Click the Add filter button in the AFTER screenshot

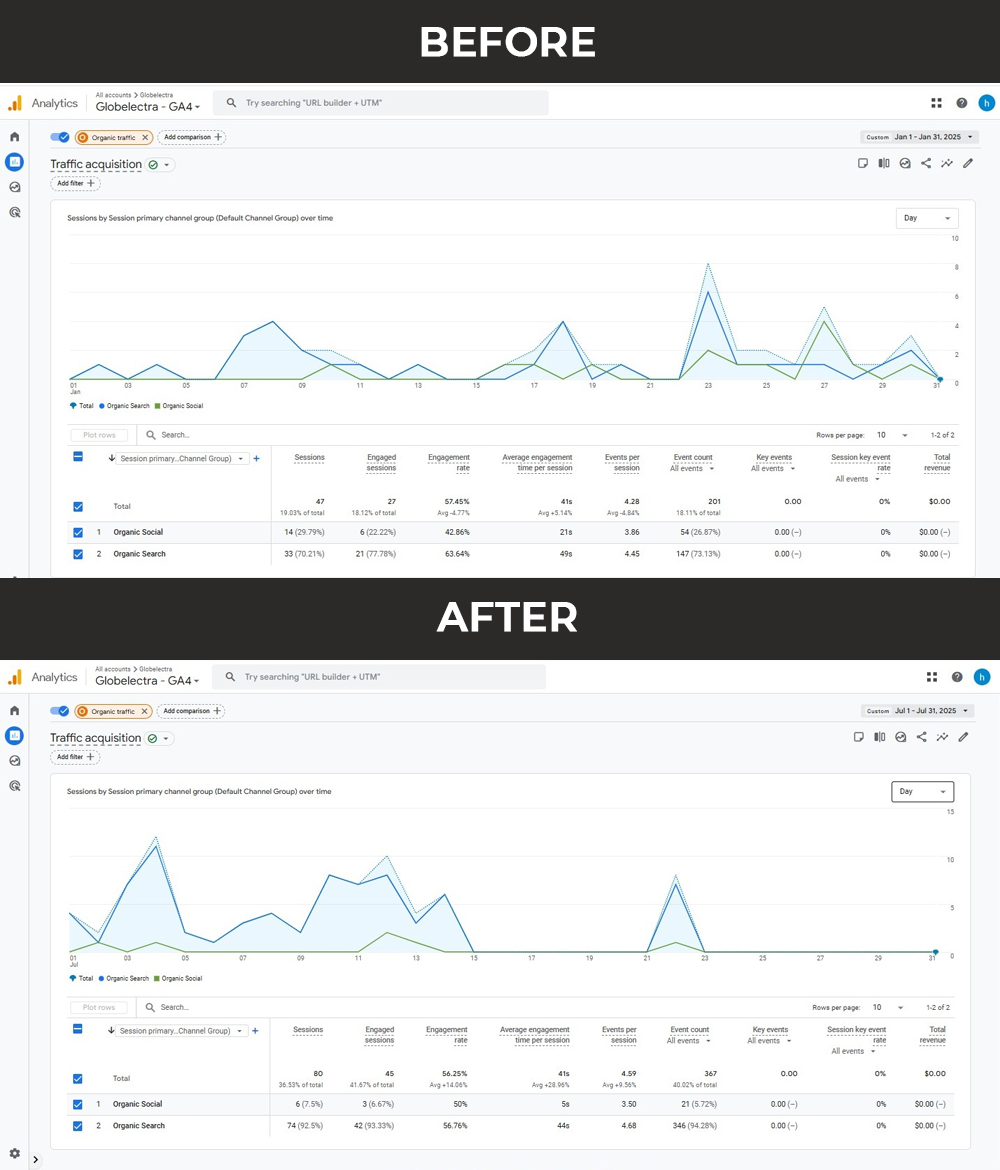(75, 757)
